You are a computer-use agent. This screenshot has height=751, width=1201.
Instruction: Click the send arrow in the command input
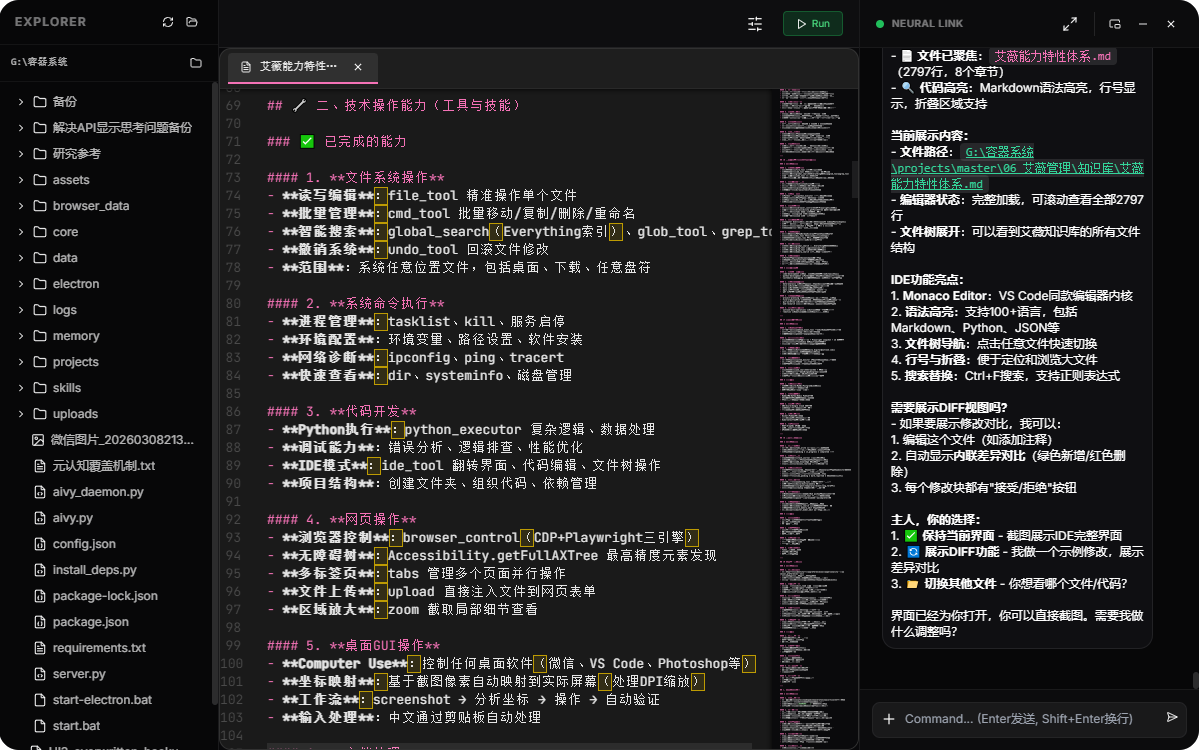tap(1172, 718)
